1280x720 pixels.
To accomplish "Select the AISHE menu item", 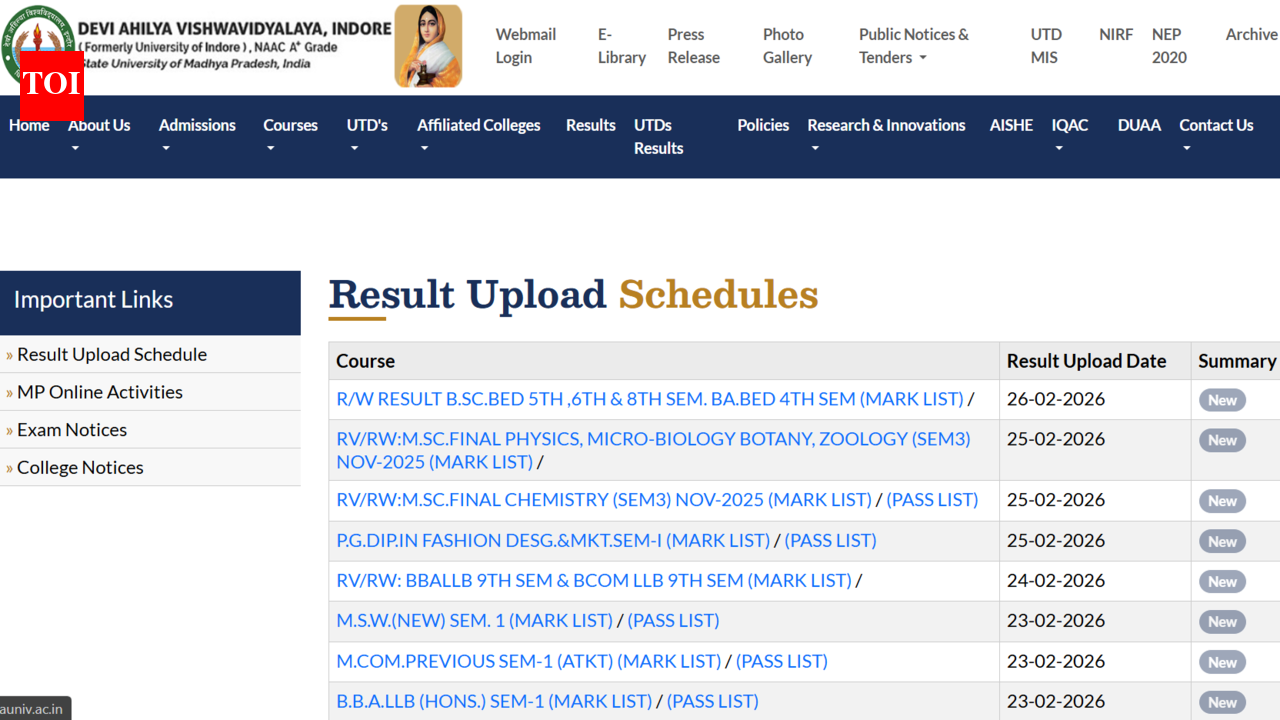I will coord(1011,125).
